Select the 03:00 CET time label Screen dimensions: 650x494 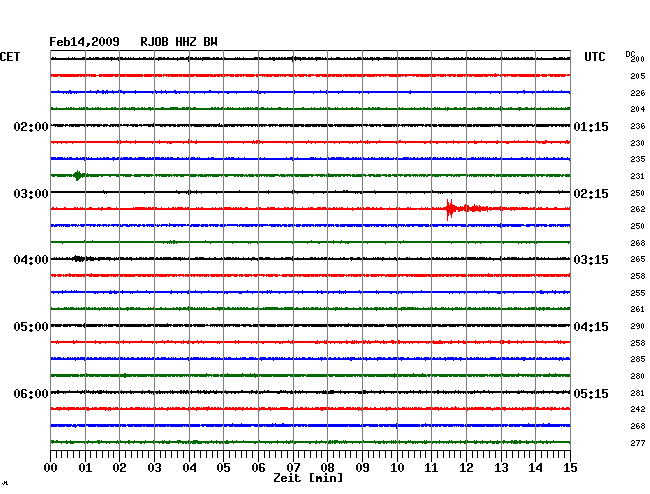click(31, 194)
